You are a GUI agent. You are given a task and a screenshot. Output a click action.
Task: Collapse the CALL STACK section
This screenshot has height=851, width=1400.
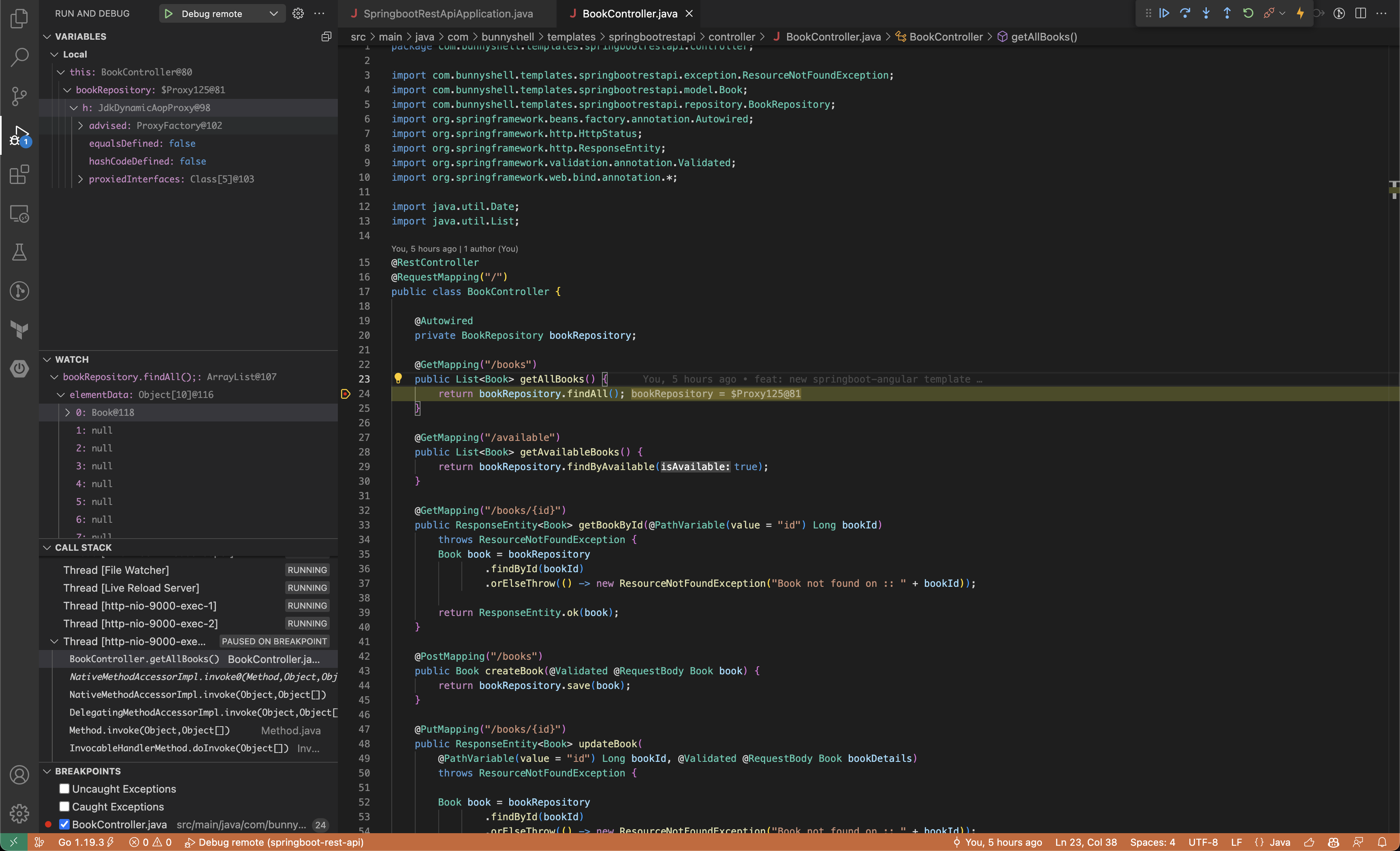47,547
